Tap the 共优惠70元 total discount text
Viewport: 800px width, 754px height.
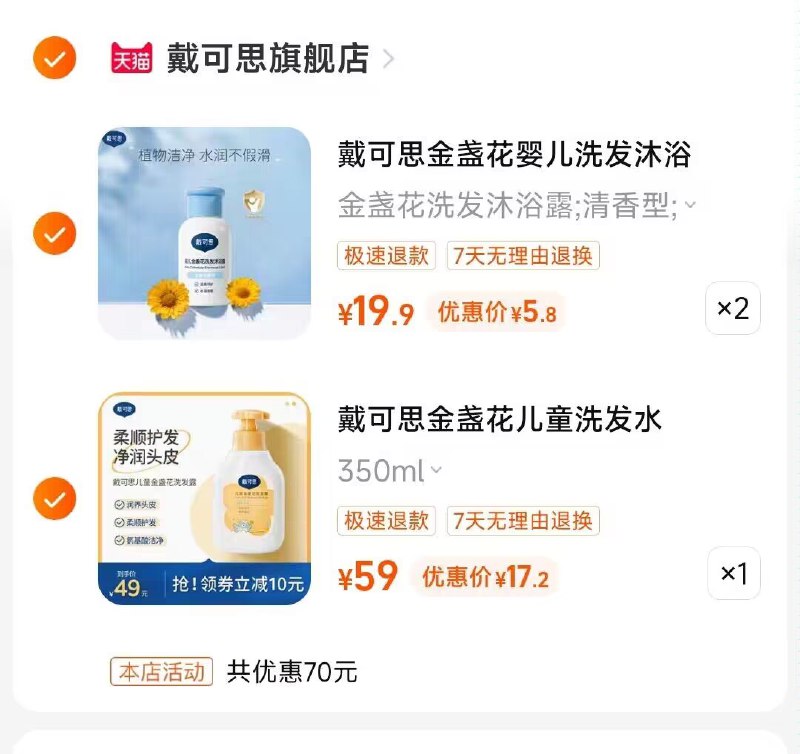coord(292,671)
